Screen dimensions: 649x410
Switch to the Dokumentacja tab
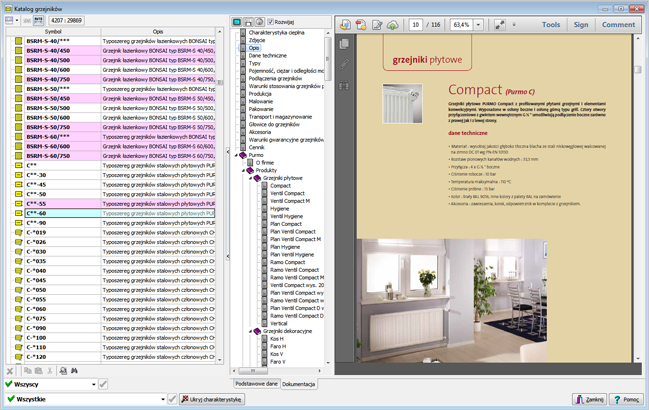(298, 384)
